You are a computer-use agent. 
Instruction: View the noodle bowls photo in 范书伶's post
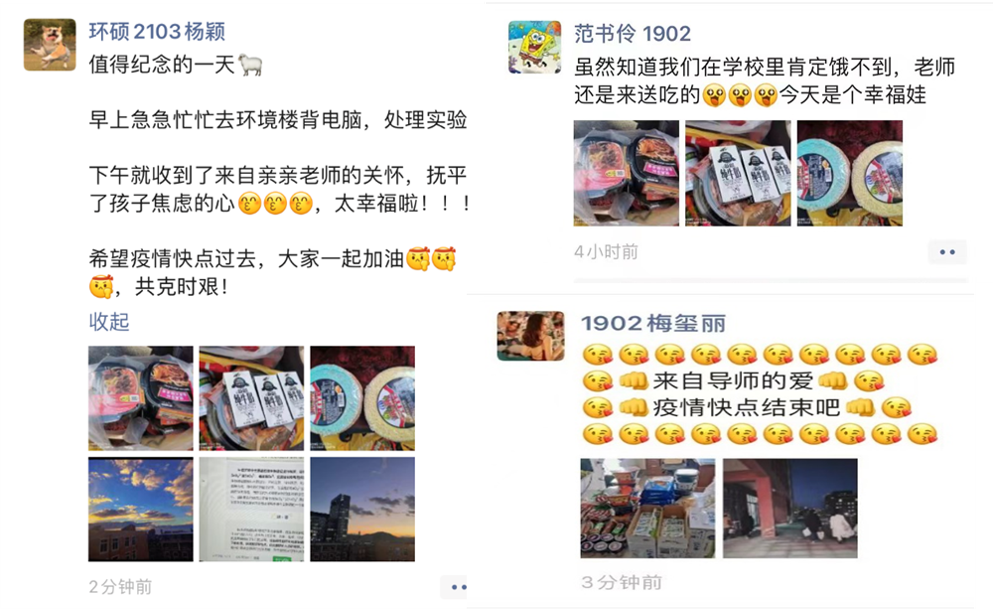850,173
